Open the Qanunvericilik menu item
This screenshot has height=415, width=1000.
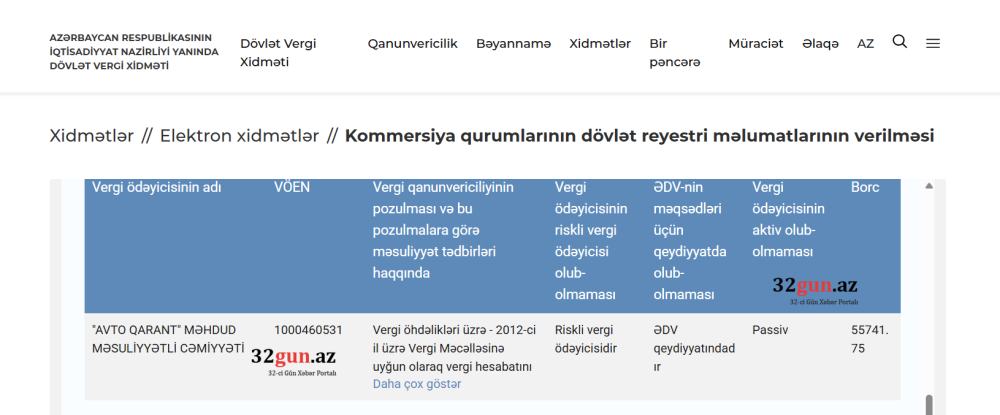412,44
